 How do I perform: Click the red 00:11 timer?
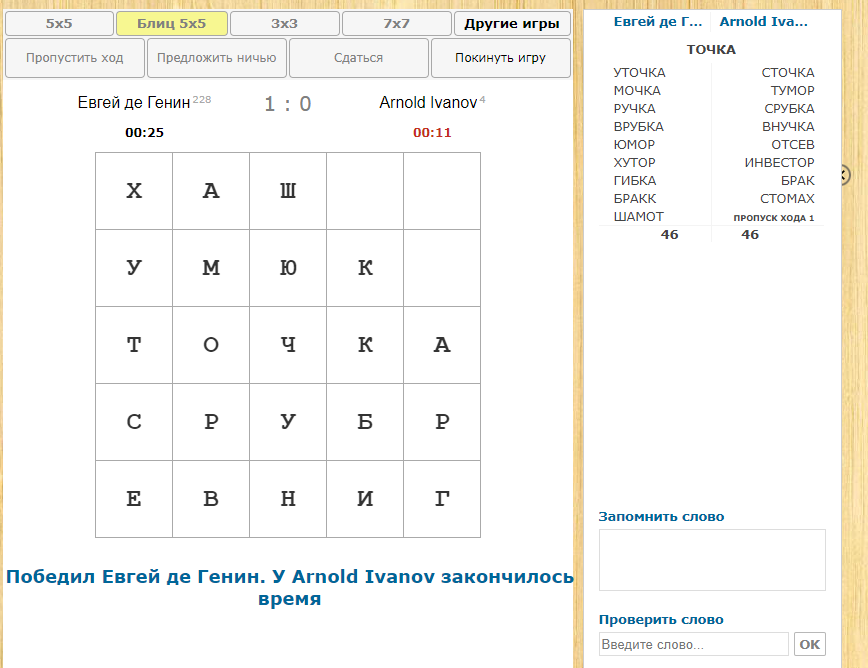click(x=432, y=132)
